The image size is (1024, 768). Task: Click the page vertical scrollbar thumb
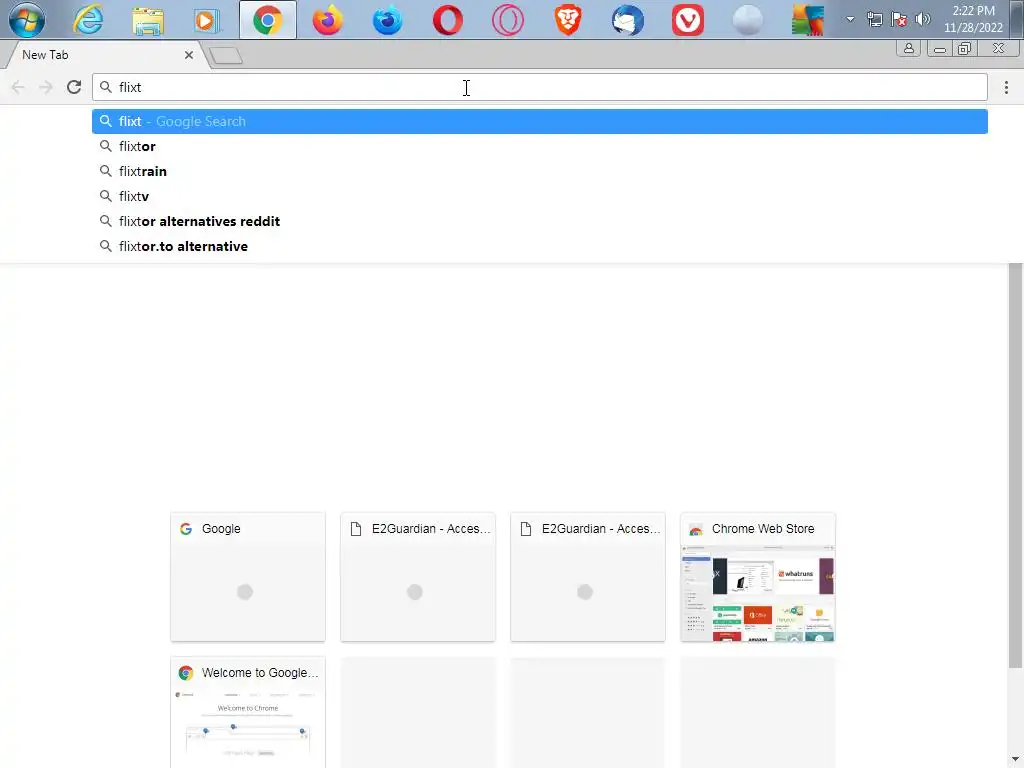1015,465
